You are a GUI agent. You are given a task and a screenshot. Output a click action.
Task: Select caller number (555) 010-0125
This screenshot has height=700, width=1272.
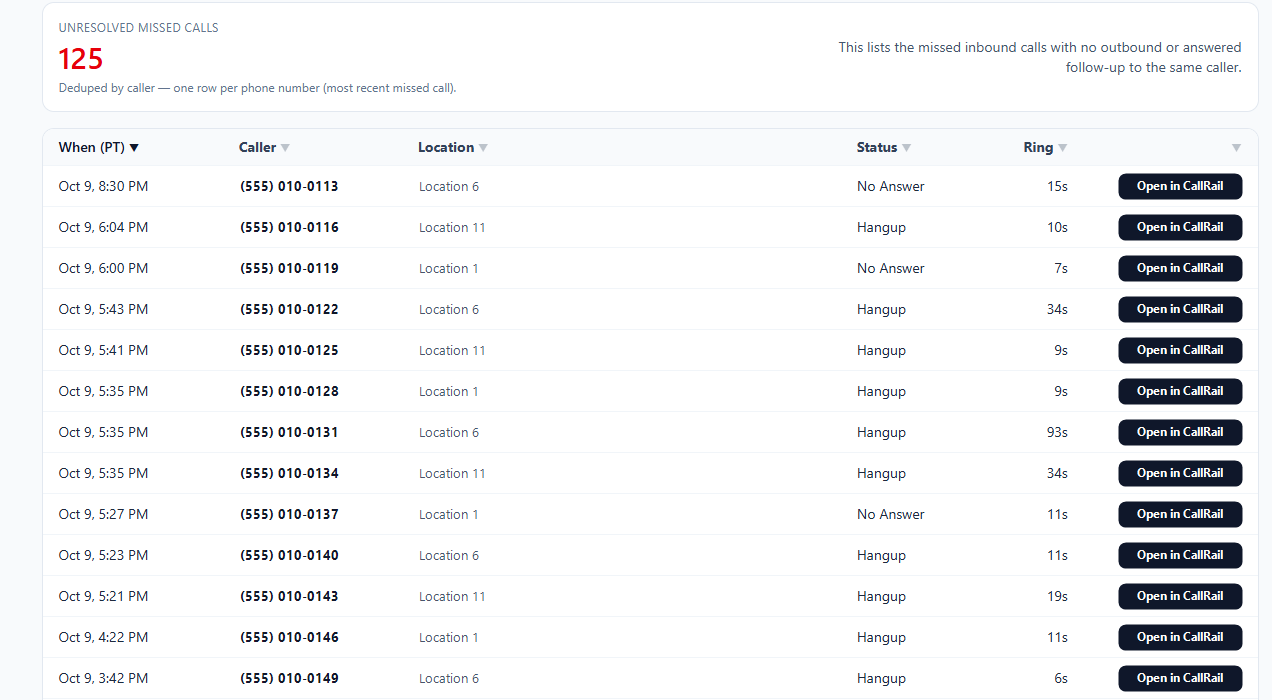(x=289, y=351)
